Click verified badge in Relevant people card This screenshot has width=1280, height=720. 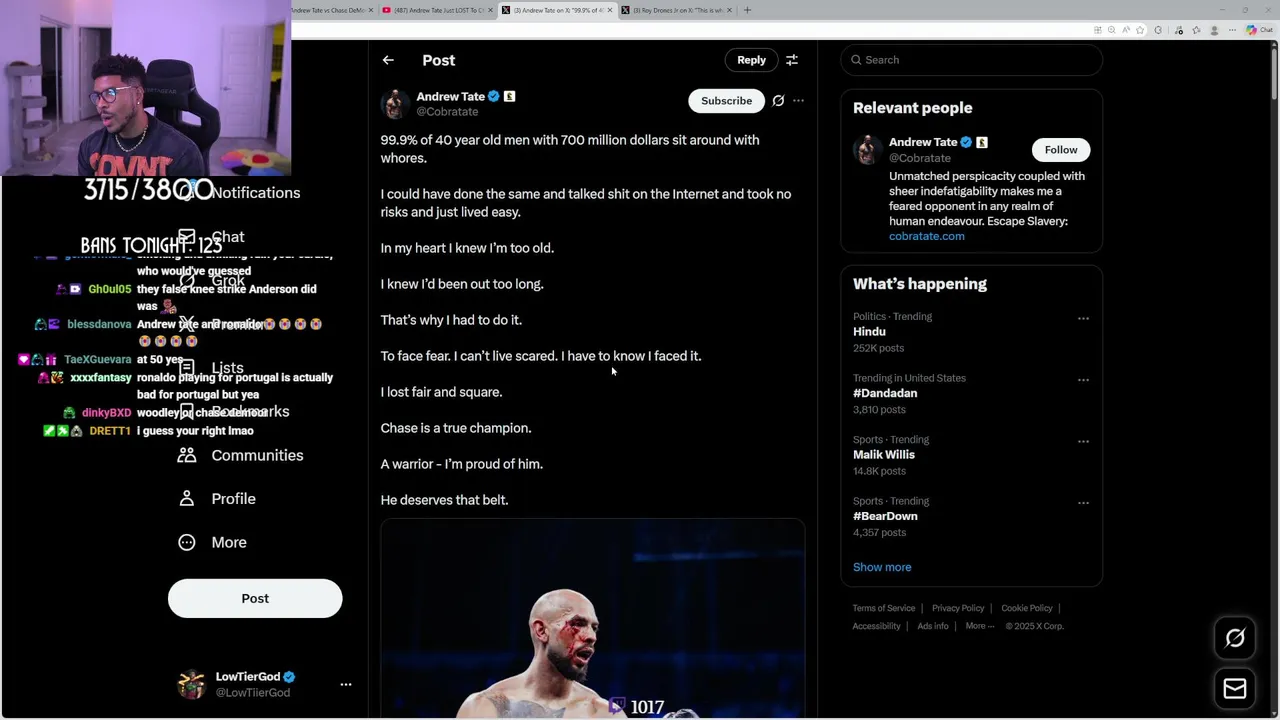pos(966,142)
